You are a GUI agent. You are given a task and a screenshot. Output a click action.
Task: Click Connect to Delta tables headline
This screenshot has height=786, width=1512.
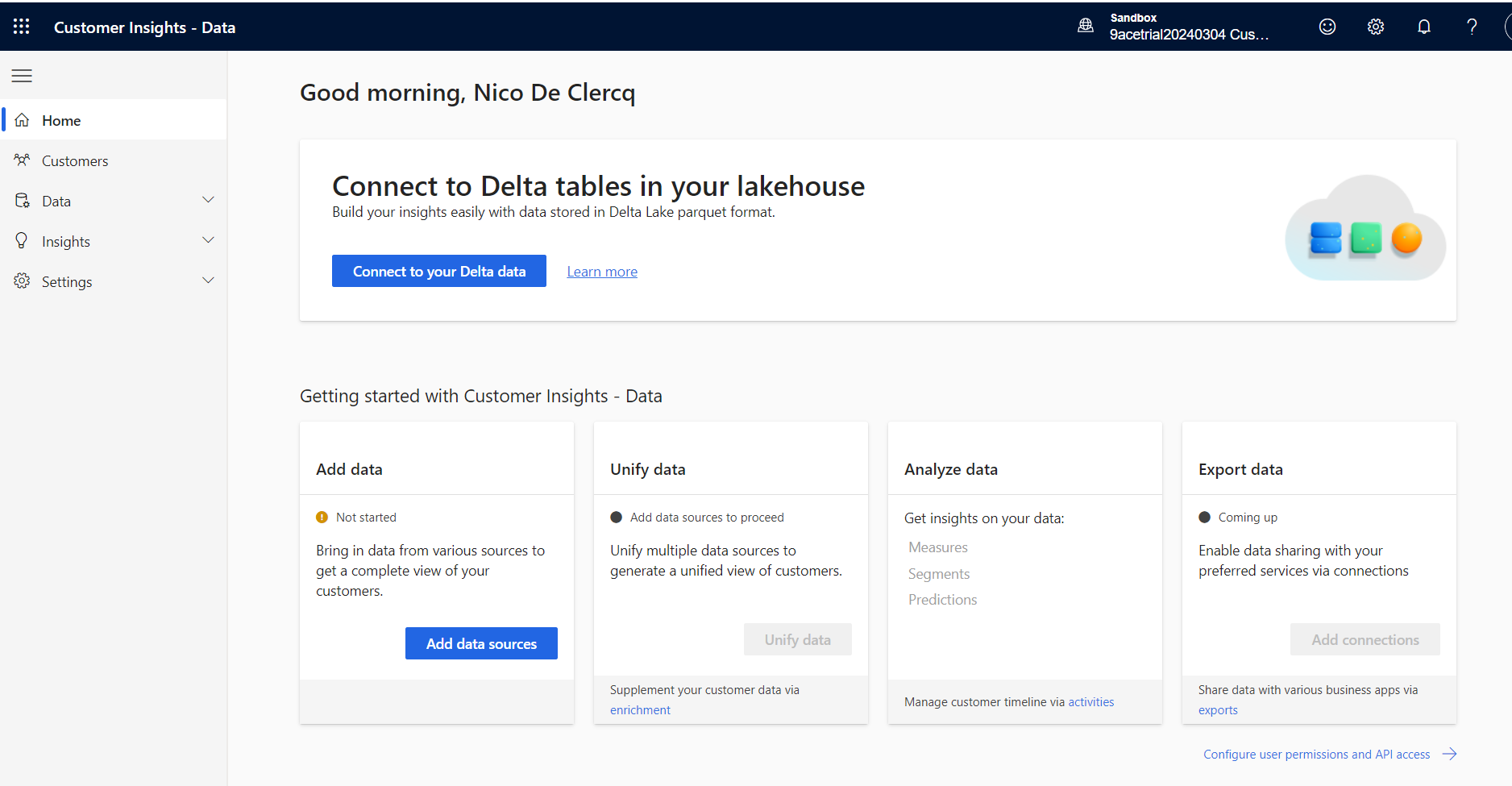point(598,186)
